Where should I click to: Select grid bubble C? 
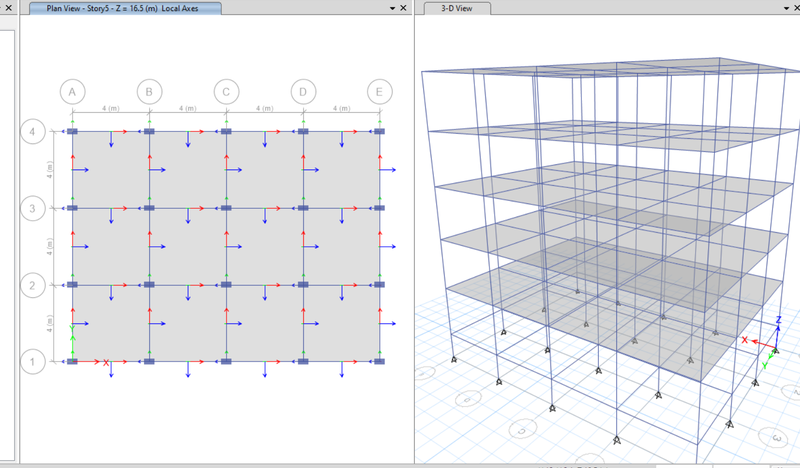tap(226, 92)
